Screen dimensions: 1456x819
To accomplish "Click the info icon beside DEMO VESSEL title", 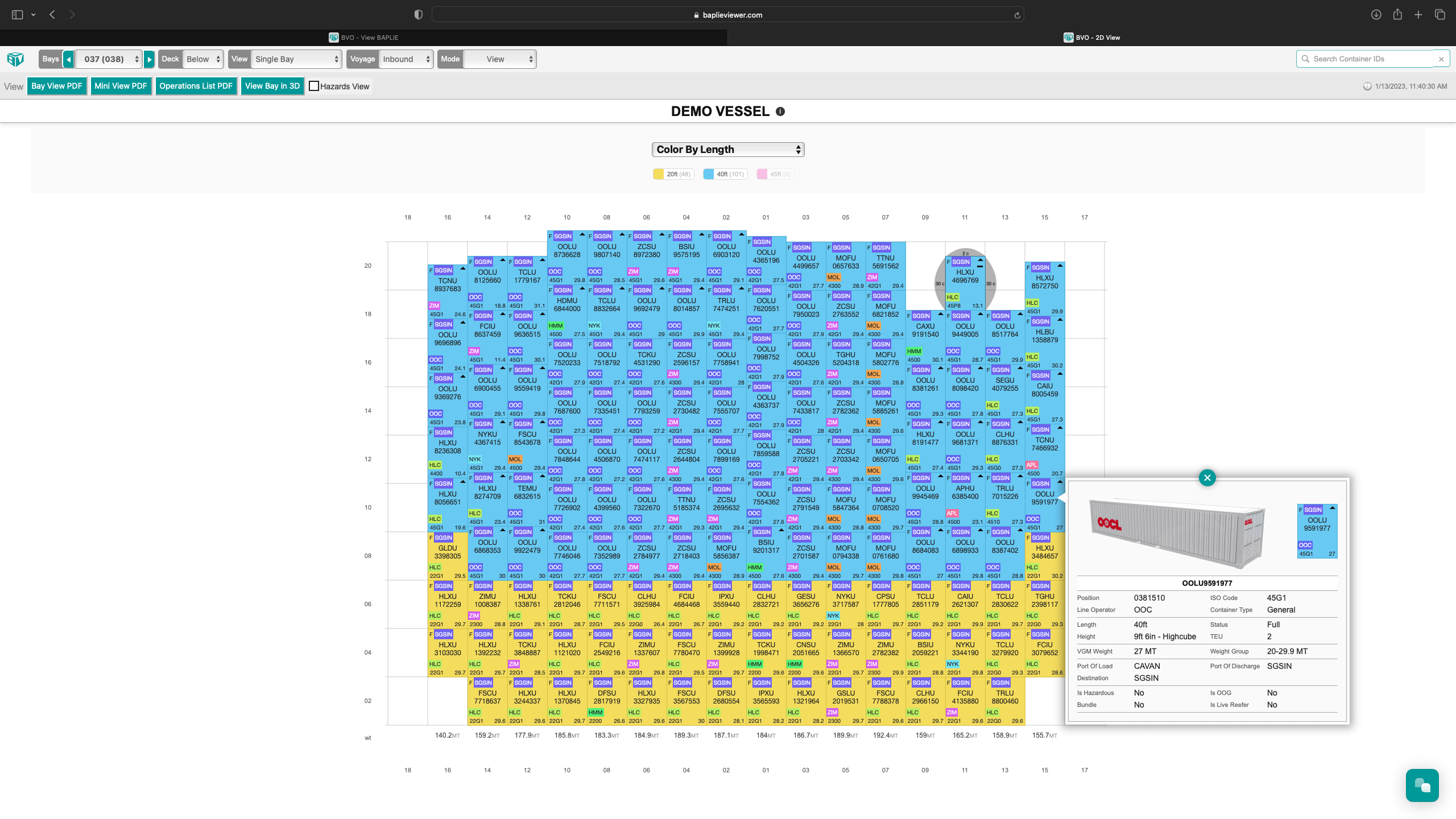I will [780, 111].
